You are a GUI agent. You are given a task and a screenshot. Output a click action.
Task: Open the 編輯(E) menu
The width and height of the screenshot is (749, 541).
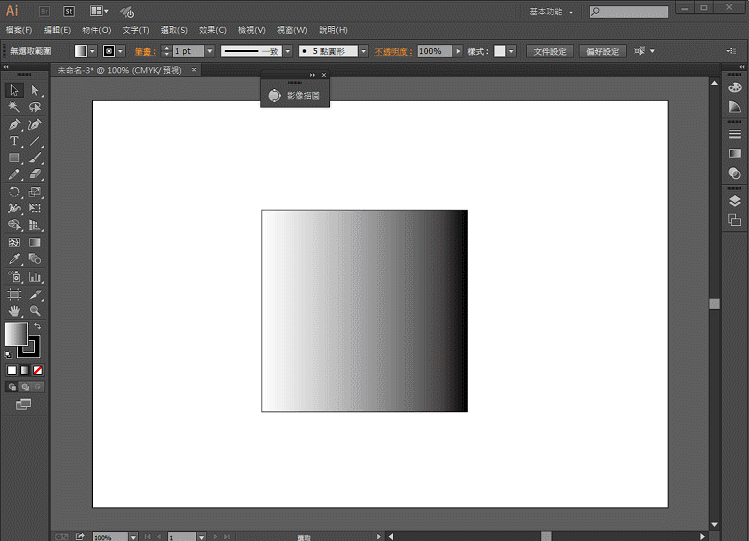point(57,30)
